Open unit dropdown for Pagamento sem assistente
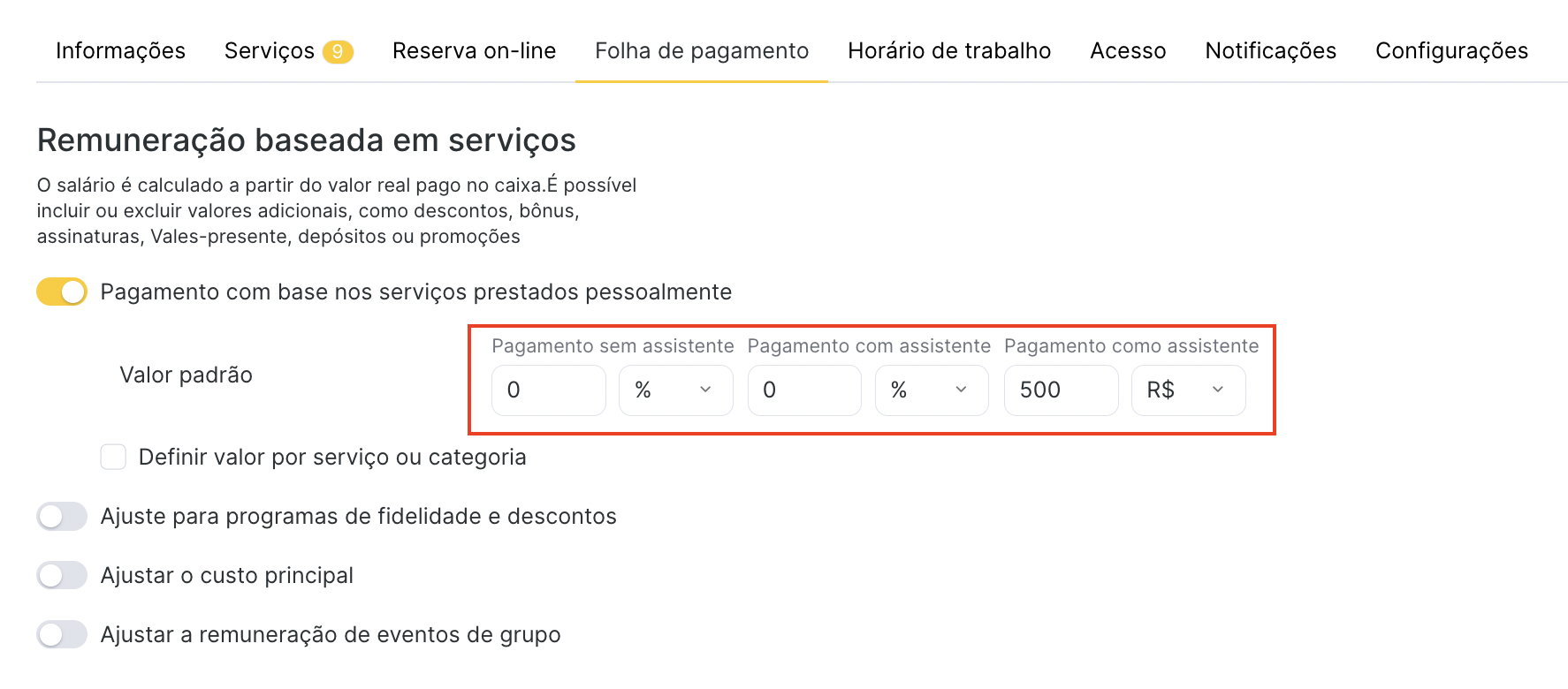Viewport: 1568px width, 689px height. pos(675,390)
